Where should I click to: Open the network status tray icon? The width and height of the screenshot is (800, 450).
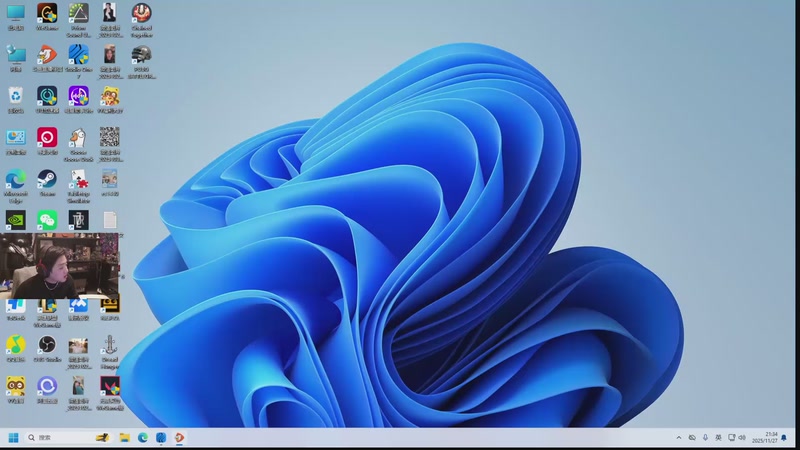click(732, 438)
